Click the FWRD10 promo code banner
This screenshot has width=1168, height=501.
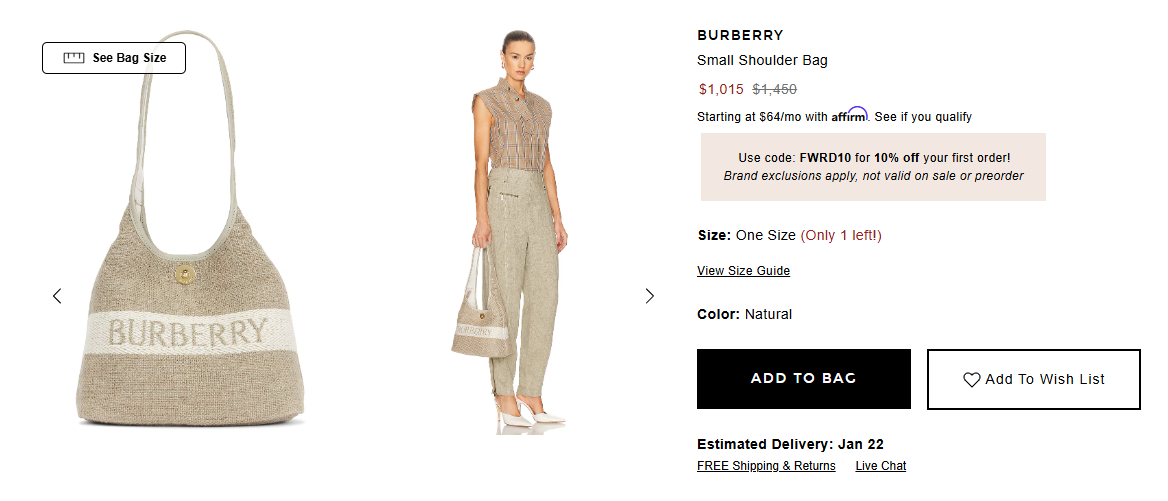coord(873,167)
